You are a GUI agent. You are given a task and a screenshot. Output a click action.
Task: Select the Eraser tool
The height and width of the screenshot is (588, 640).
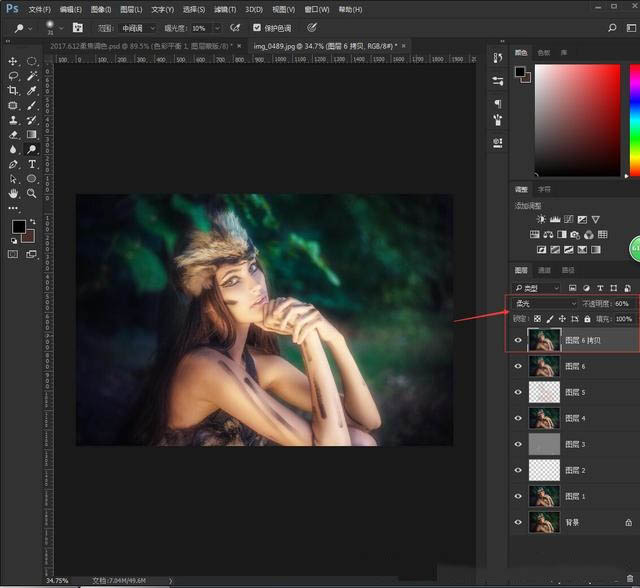pyautogui.click(x=13, y=135)
